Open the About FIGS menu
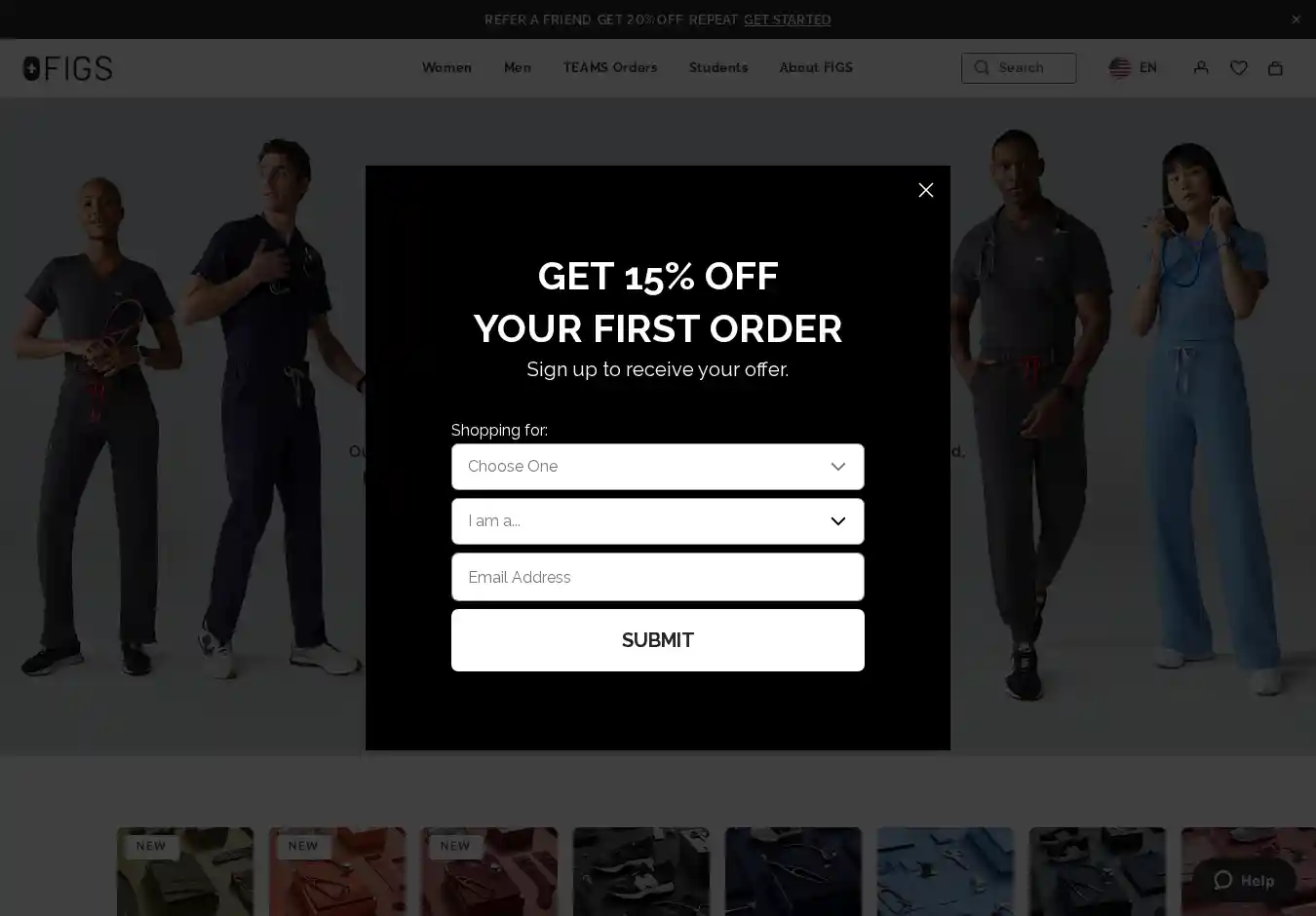 [x=816, y=67]
